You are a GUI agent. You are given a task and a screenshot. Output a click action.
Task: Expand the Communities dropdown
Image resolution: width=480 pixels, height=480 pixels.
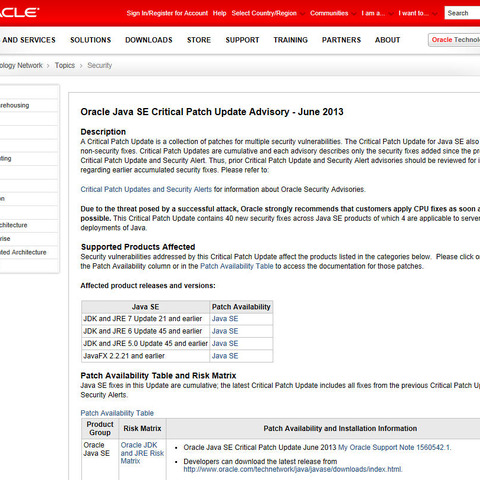pos(333,13)
